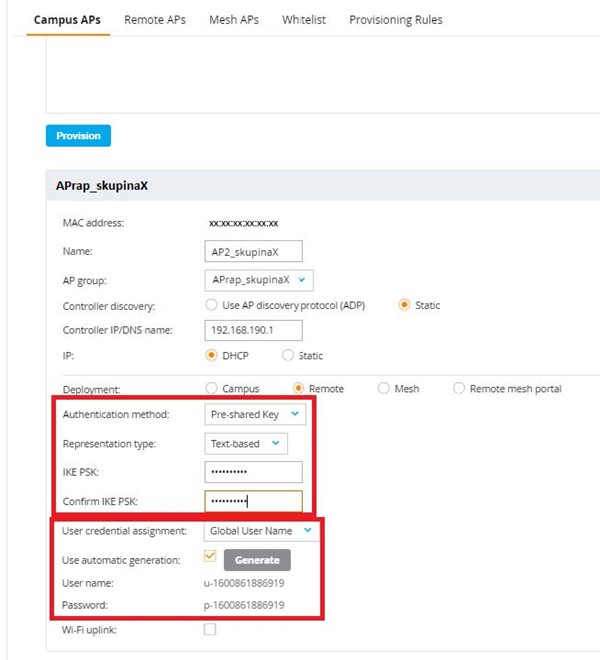600x660 pixels.
Task: Select ADP controller discovery radio option
Action: 211,305
